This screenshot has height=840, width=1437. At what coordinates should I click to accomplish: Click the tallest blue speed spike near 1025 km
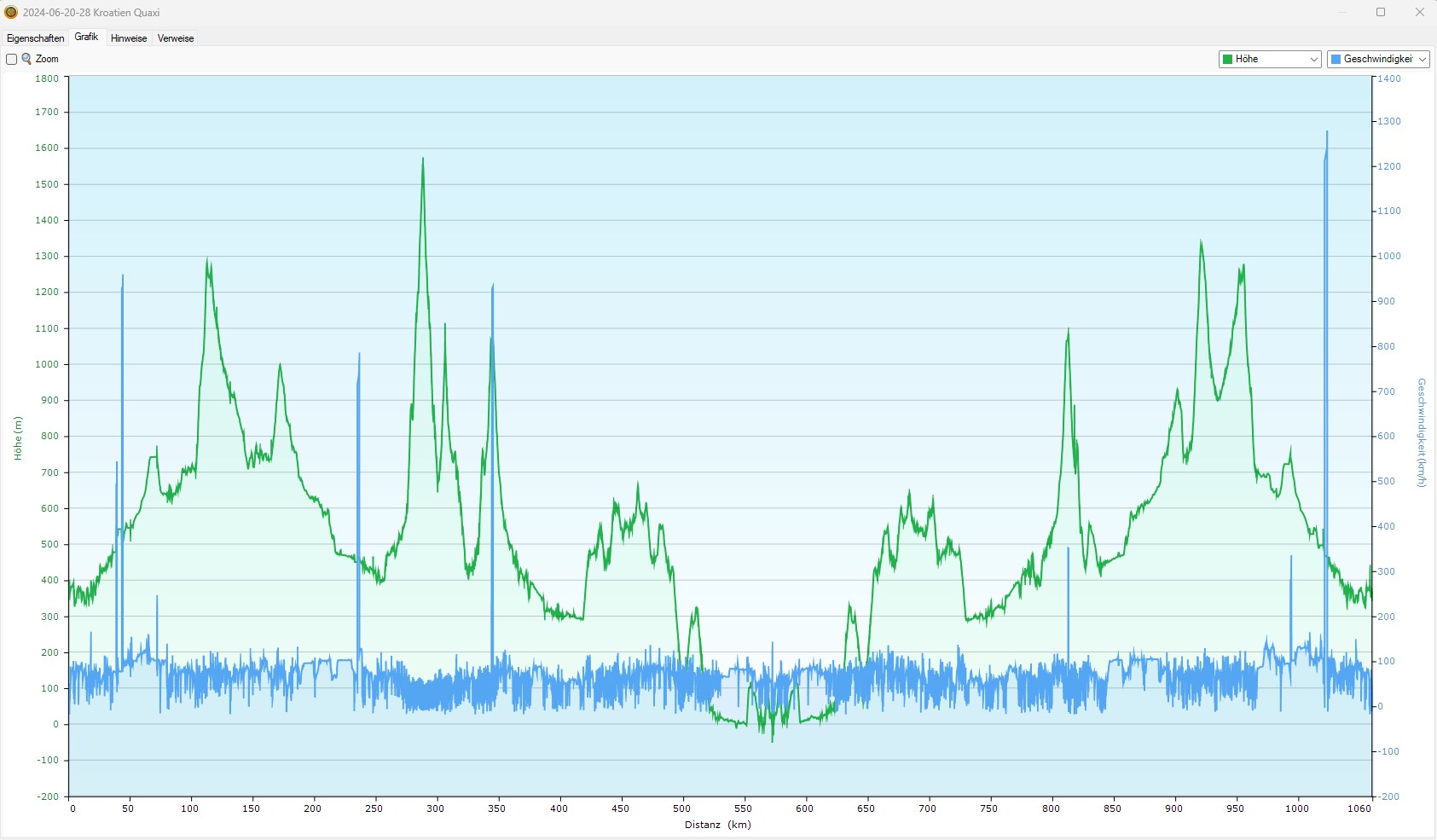pos(1326,134)
